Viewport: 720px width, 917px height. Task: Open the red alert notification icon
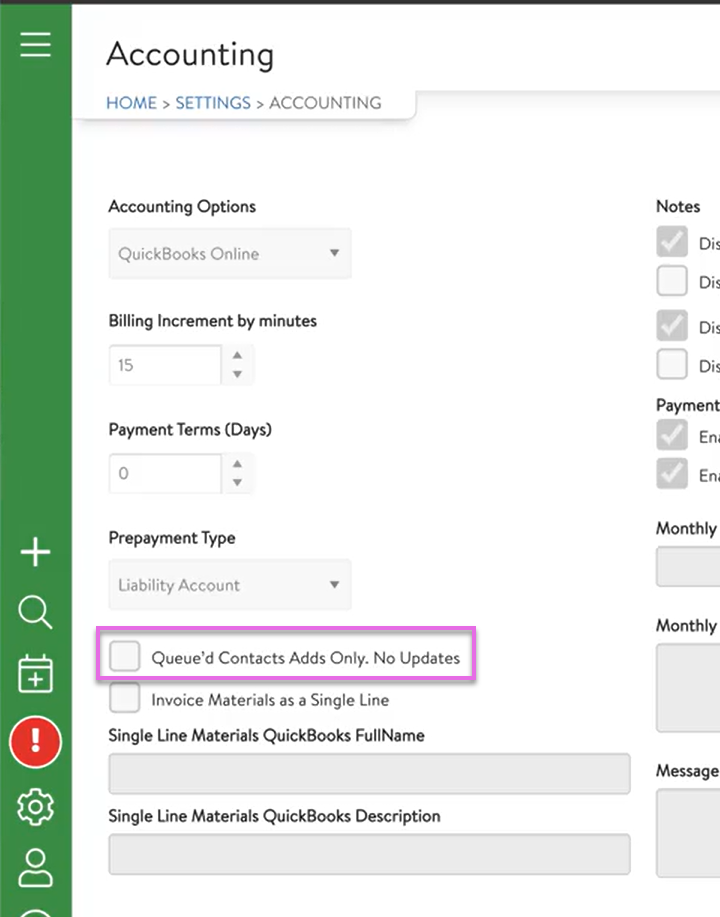(35, 742)
